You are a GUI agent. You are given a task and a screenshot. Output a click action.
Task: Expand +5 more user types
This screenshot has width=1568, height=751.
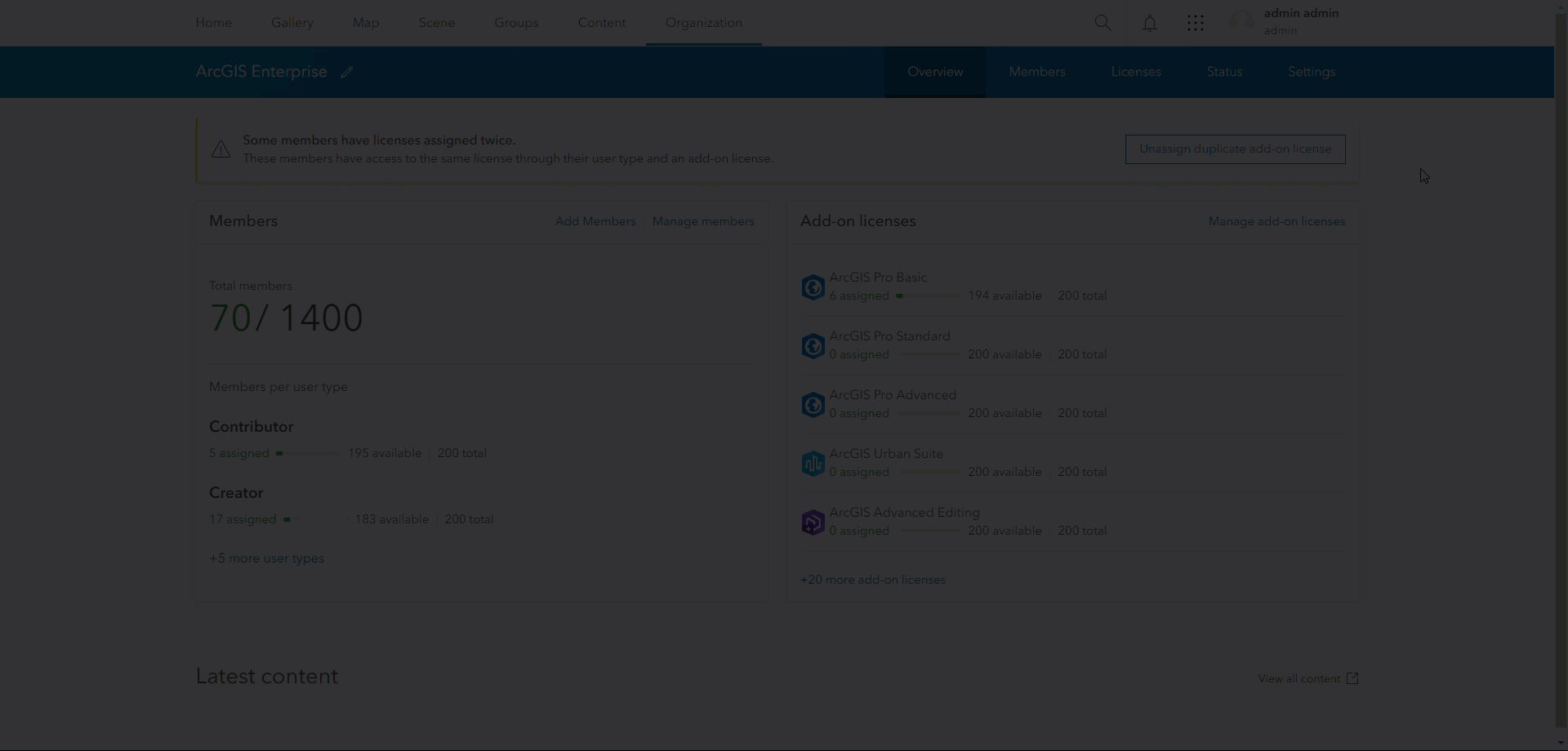[265, 558]
